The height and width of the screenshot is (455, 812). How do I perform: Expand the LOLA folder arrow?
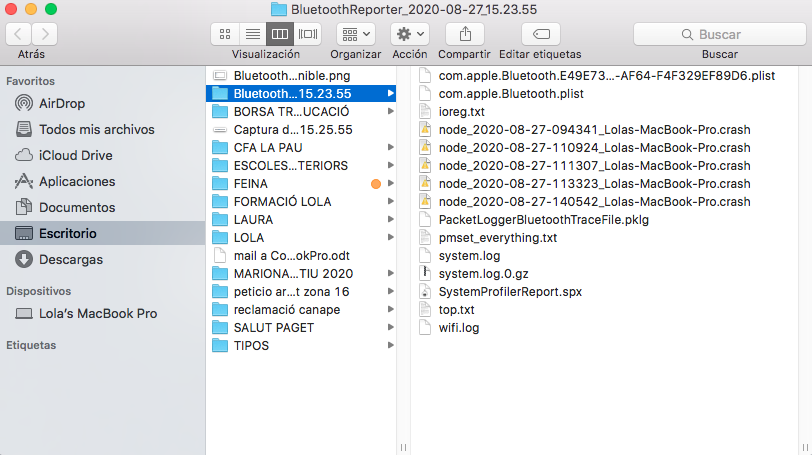click(x=390, y=238)
